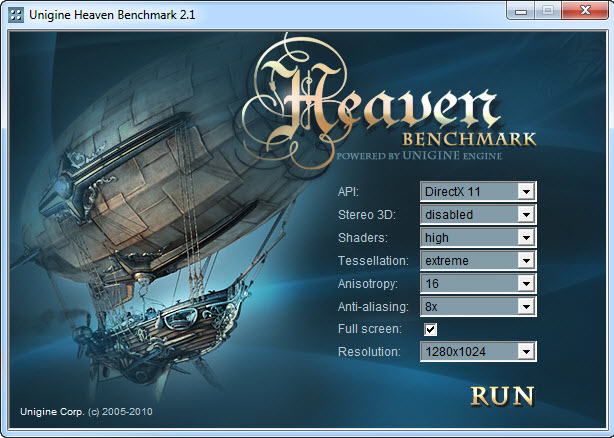Open the Resolution dropdown showing 1280x1024
The image size is (614, 438).
point(478,351)
